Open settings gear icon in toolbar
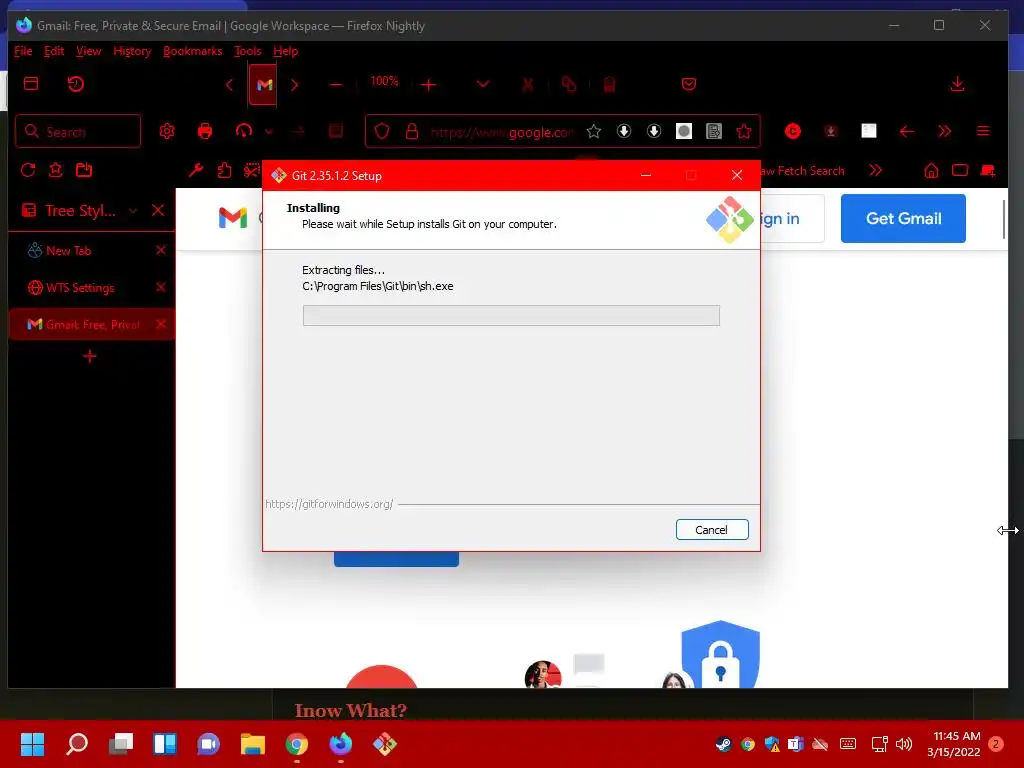 (x=167, y=131)
